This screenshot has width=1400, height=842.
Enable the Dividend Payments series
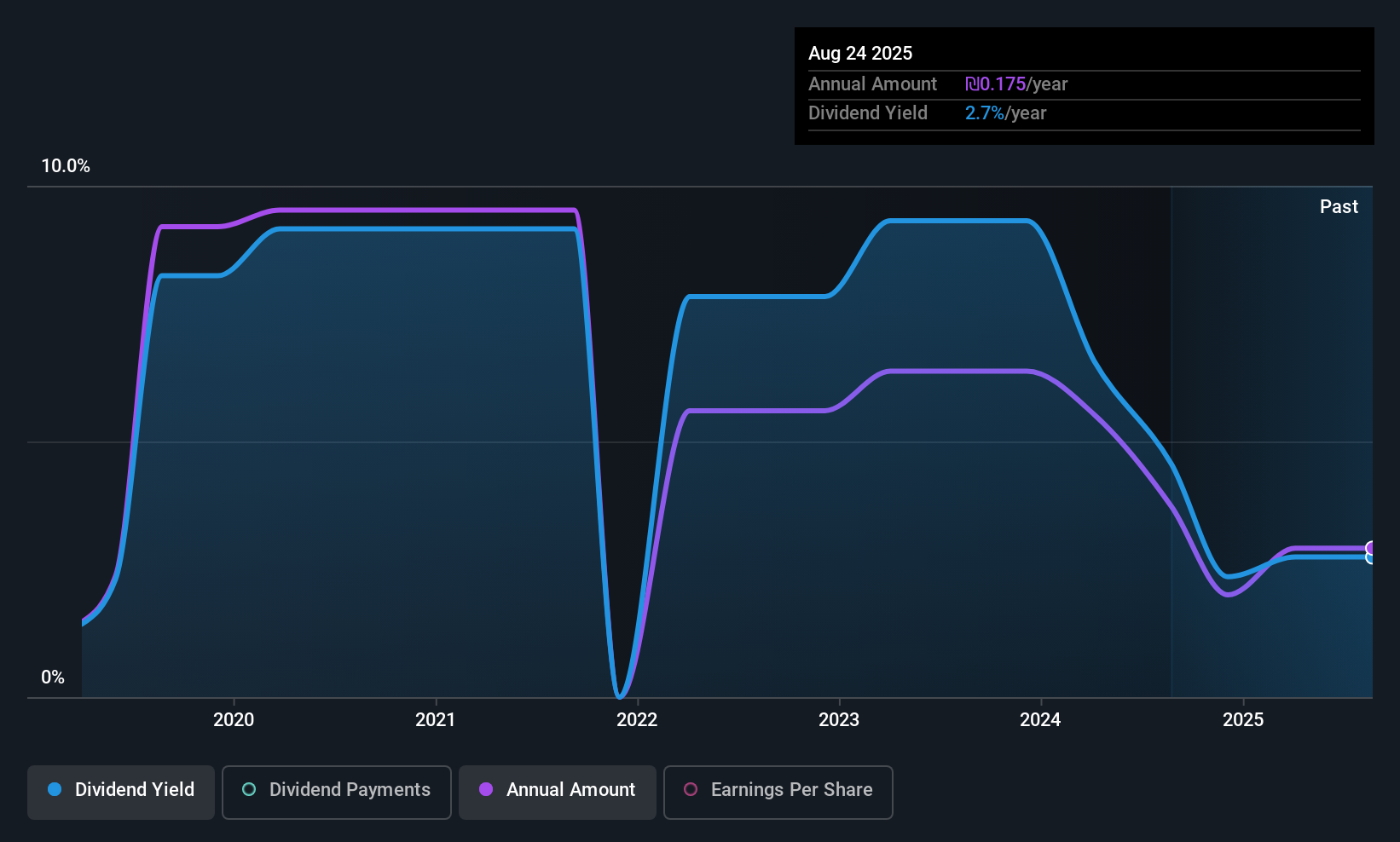coord(336,792)
